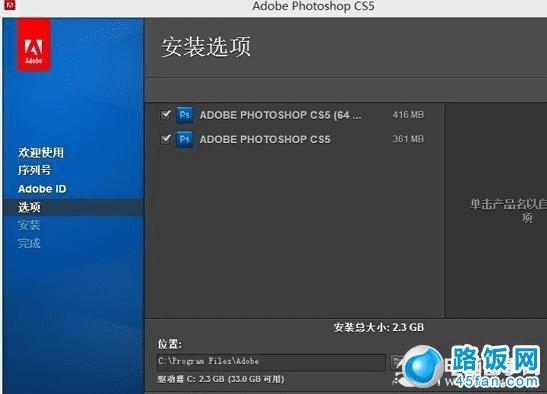Uncheck the 361 MB Photoshop CS5 checkbox
Viewport: 547px width, 394px height.
[x=166, y=139]
